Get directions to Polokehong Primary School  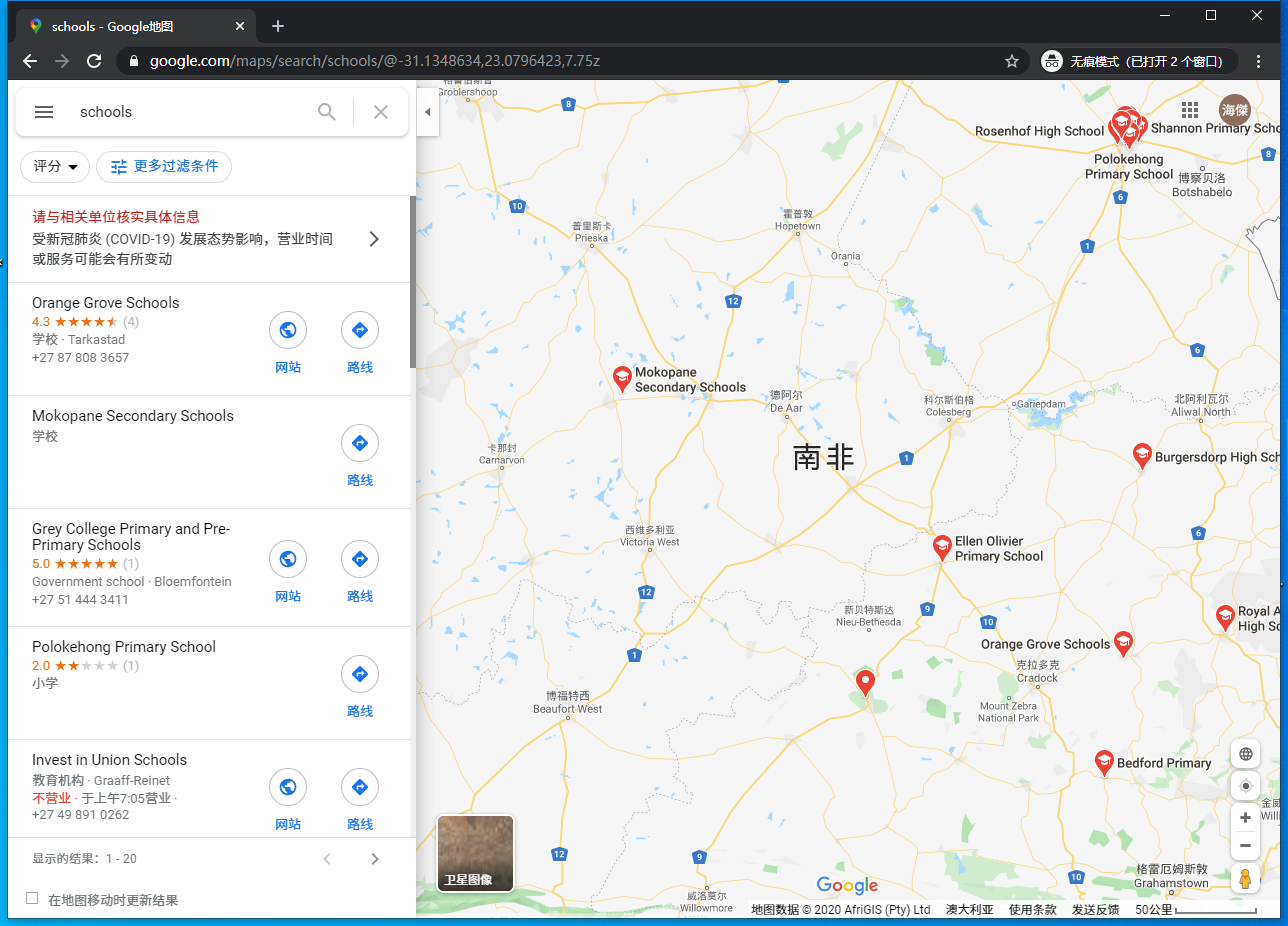[x=360, y=674]
